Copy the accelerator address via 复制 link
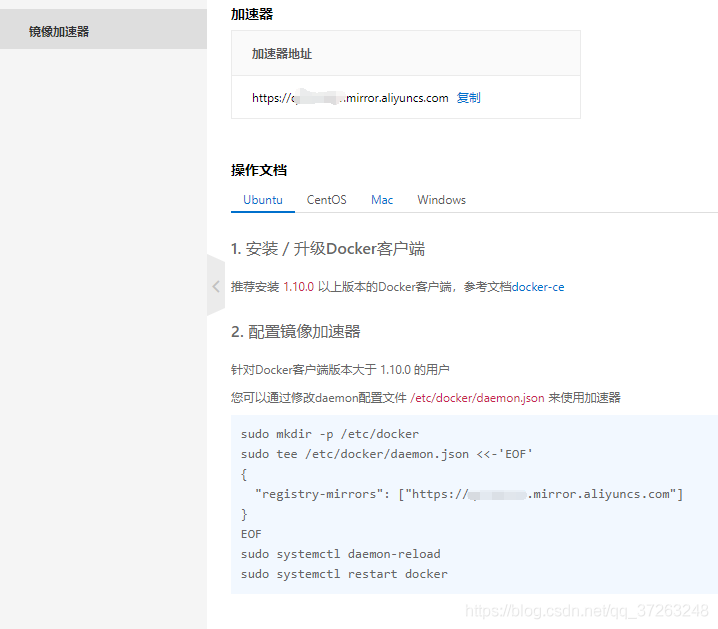Image resolution: width=718 pixels, height=629 pixels. click(468, 98)
